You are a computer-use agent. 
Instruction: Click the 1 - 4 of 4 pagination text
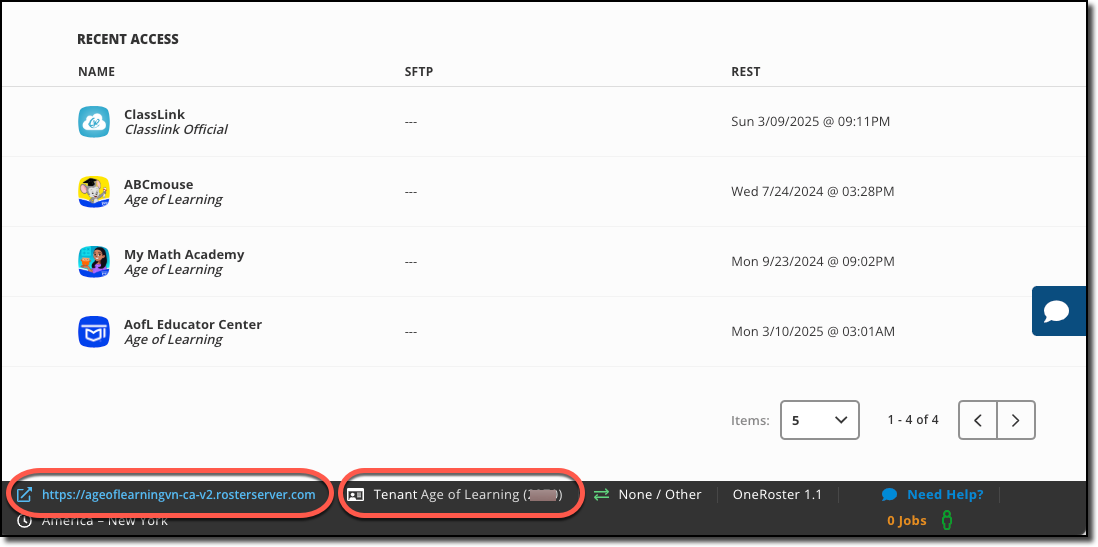coord(913,420)
